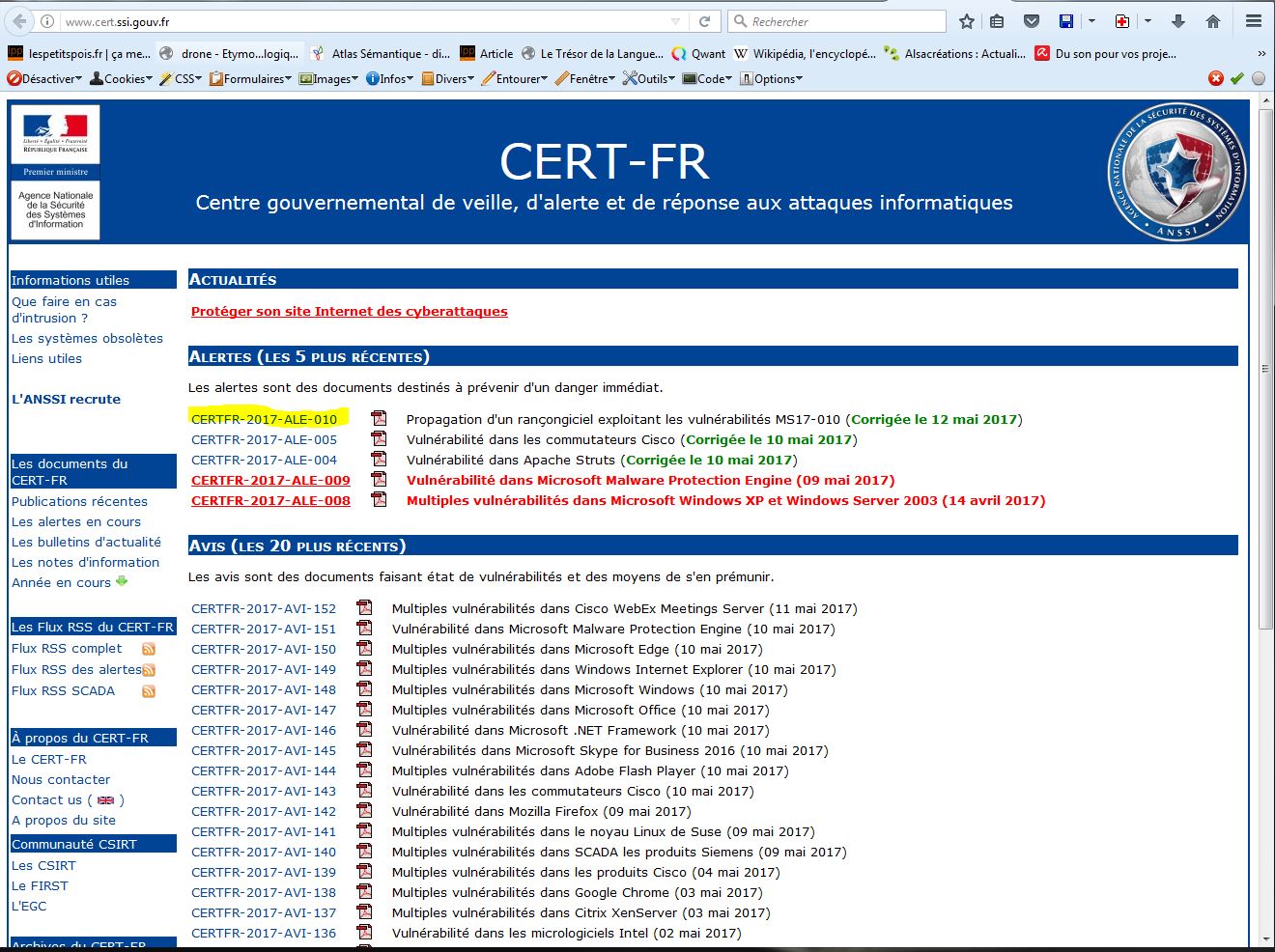This screenshot has width=1275, height=952.
Task: Open alert CERTFR-2017-ALE-009 link
Action: 270,480
